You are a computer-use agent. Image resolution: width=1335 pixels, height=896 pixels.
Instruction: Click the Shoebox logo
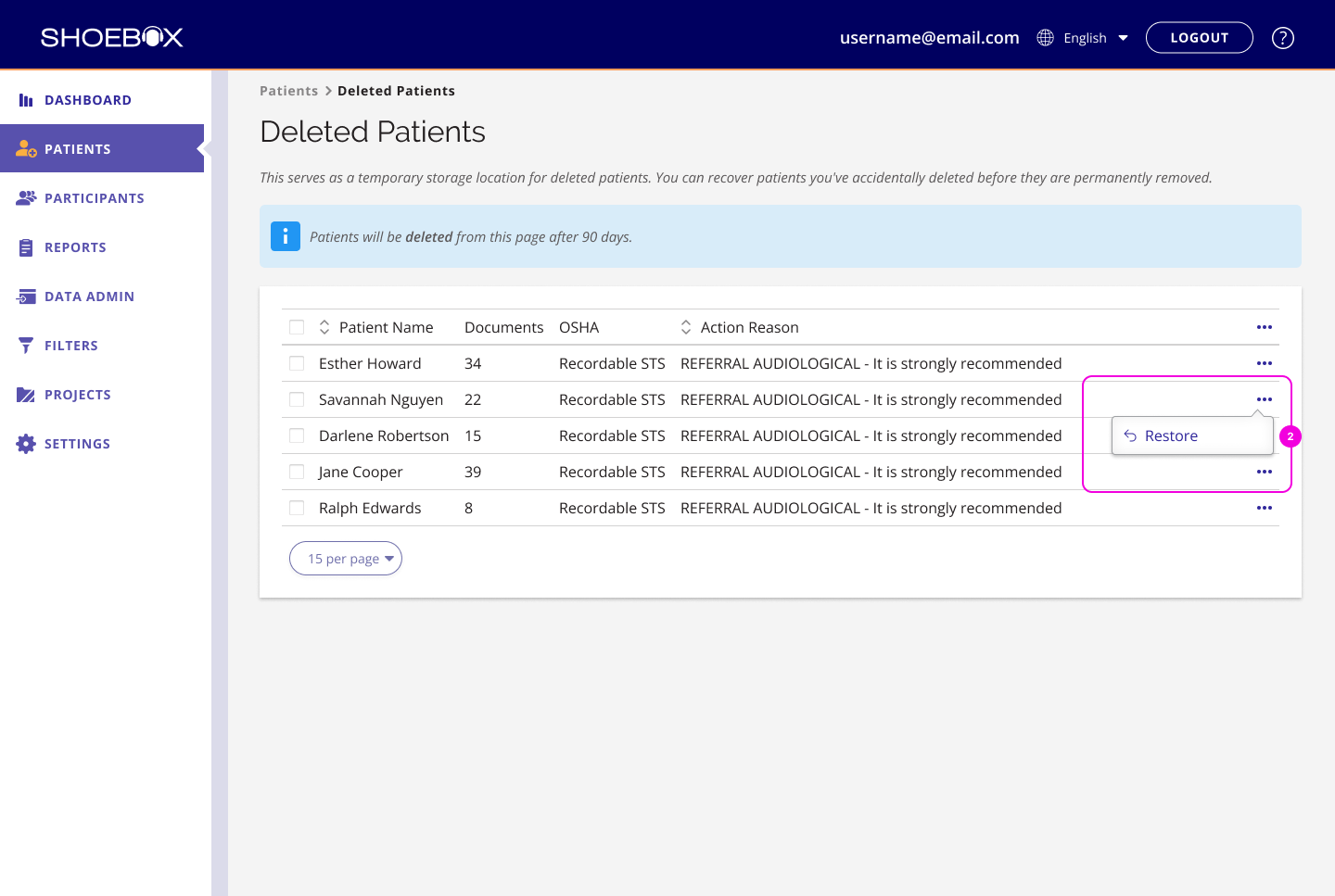(x=112, y=37)
